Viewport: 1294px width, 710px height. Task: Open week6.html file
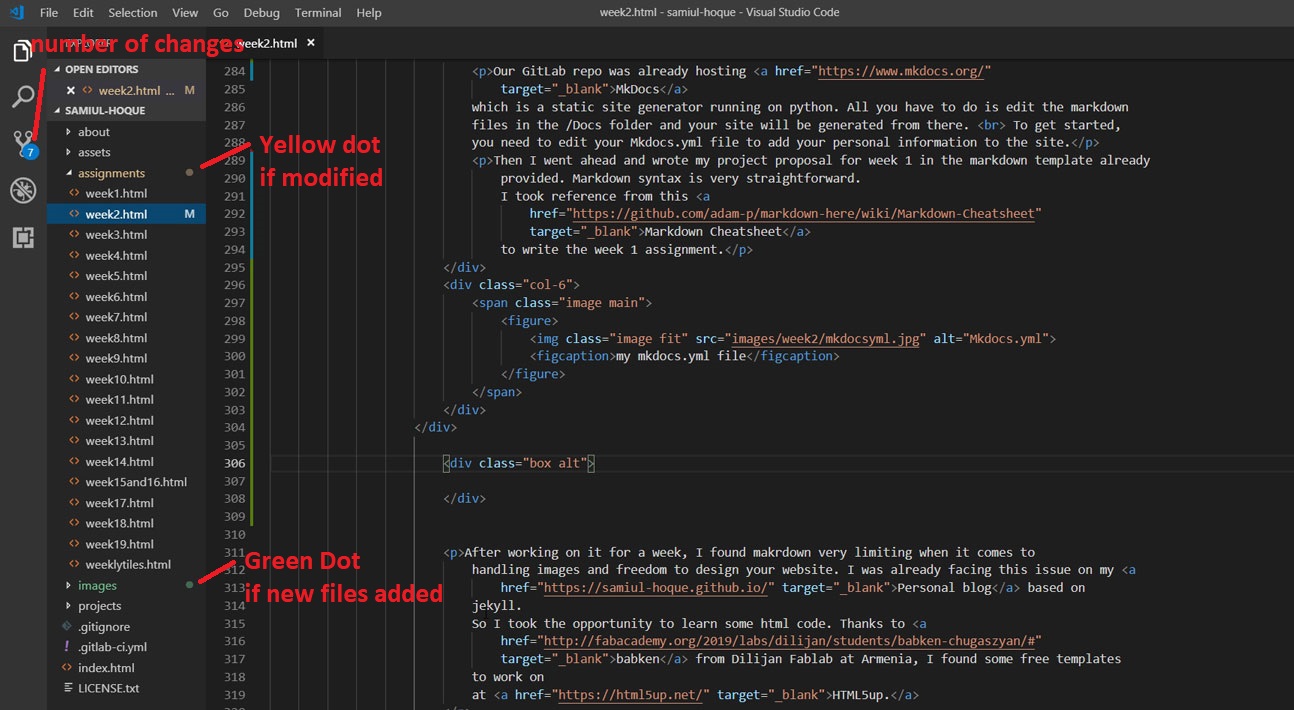click(126, 296)
